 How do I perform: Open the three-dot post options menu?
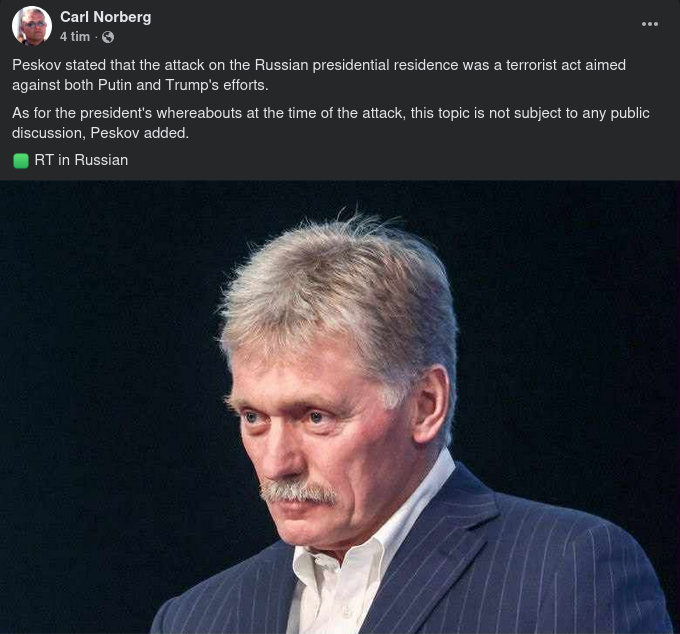650,24
